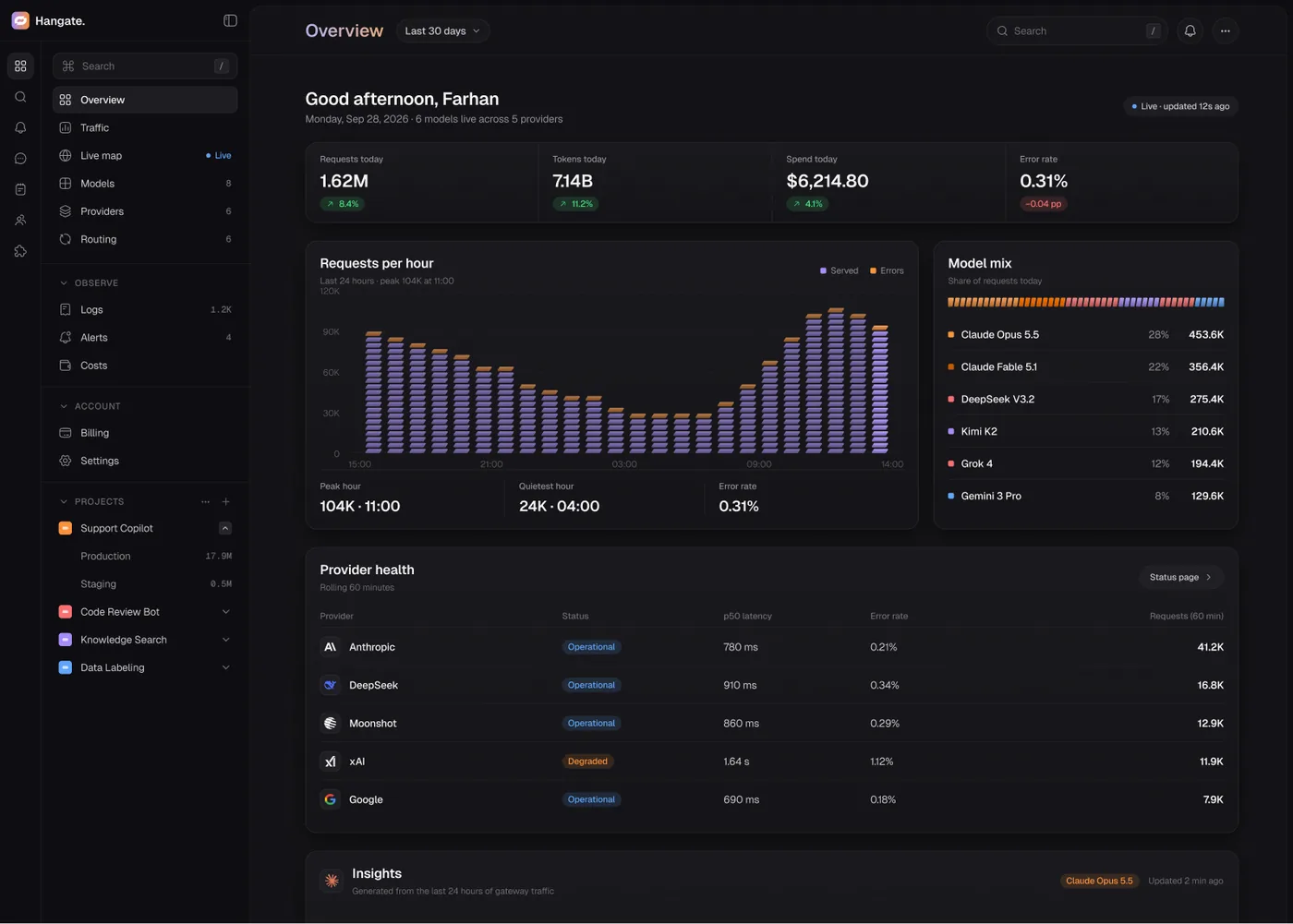Click the Model mix share color bar
Viewport: 1293px width, 924px height.
point(1086,302)
